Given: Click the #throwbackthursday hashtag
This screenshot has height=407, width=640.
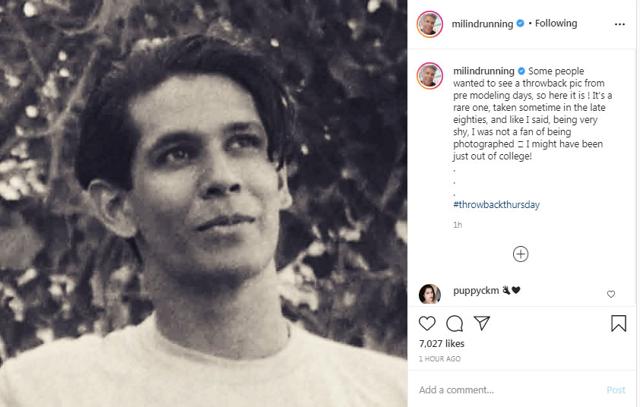Looking at the screenshot, I should (x=497, y=204).
